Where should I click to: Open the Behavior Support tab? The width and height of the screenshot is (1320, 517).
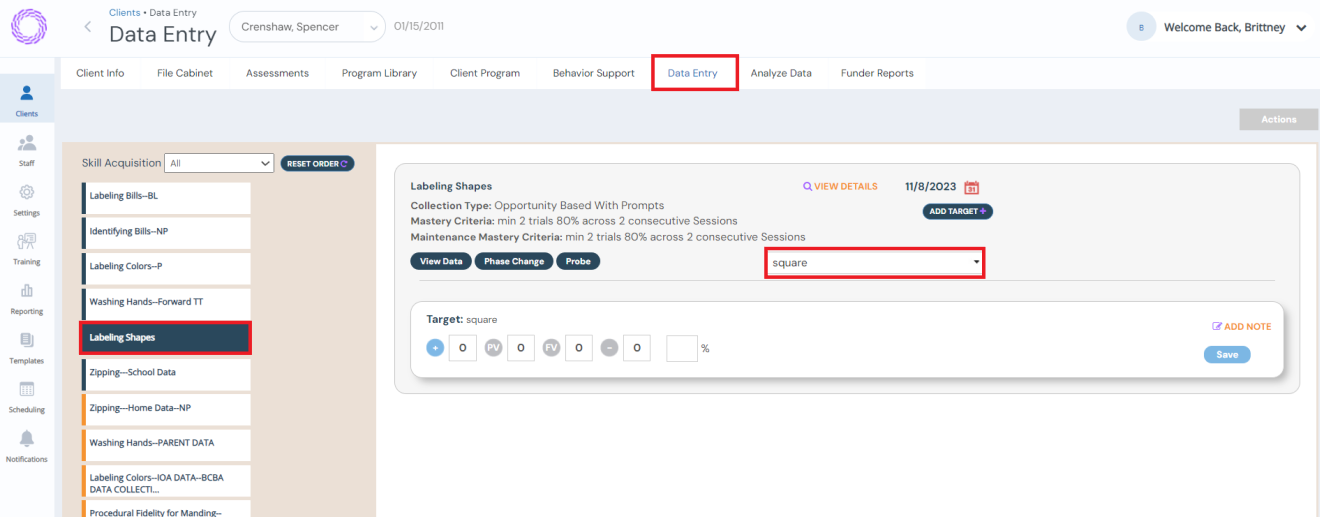[593, 73]
